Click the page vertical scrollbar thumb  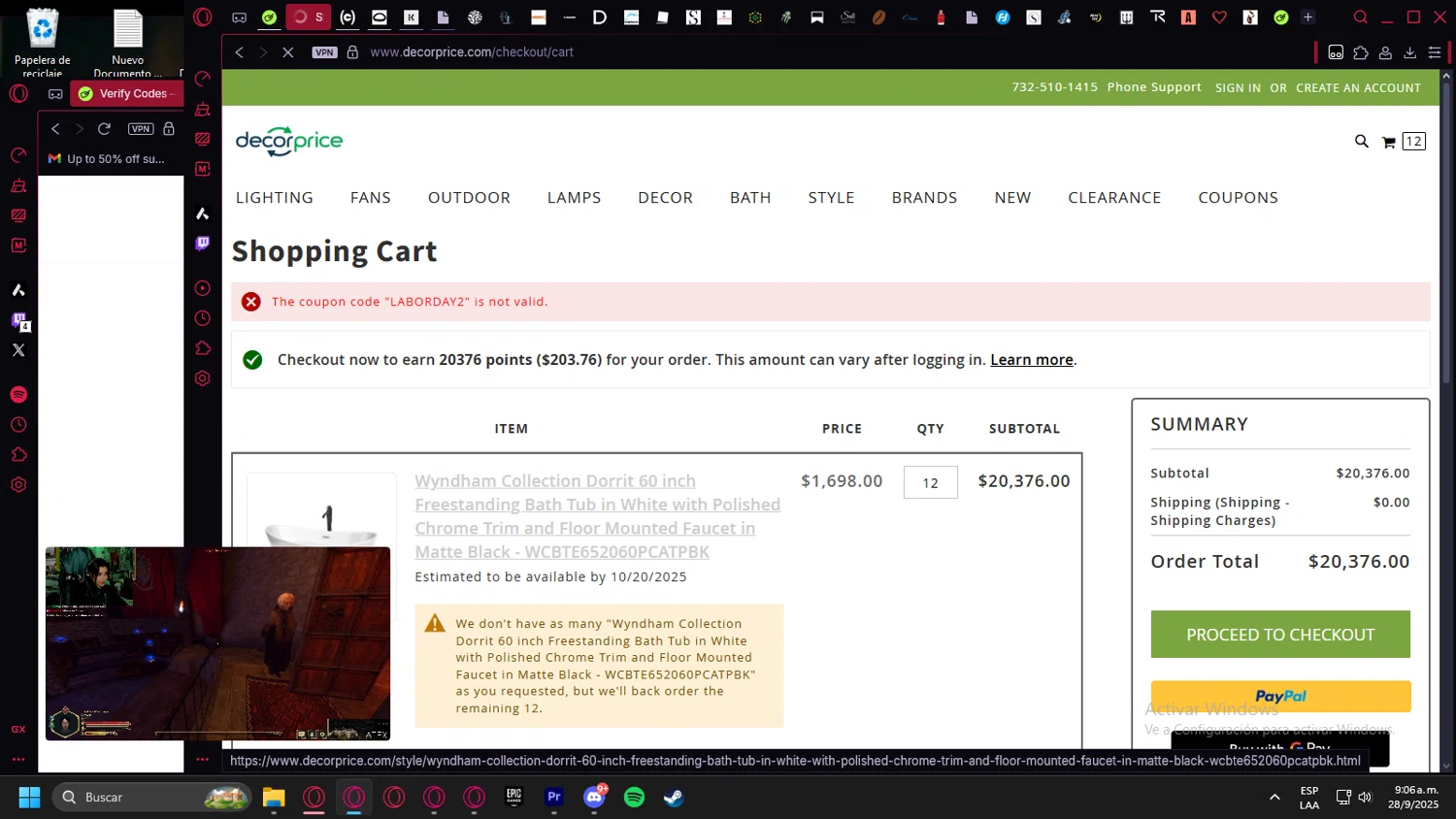1447,233
